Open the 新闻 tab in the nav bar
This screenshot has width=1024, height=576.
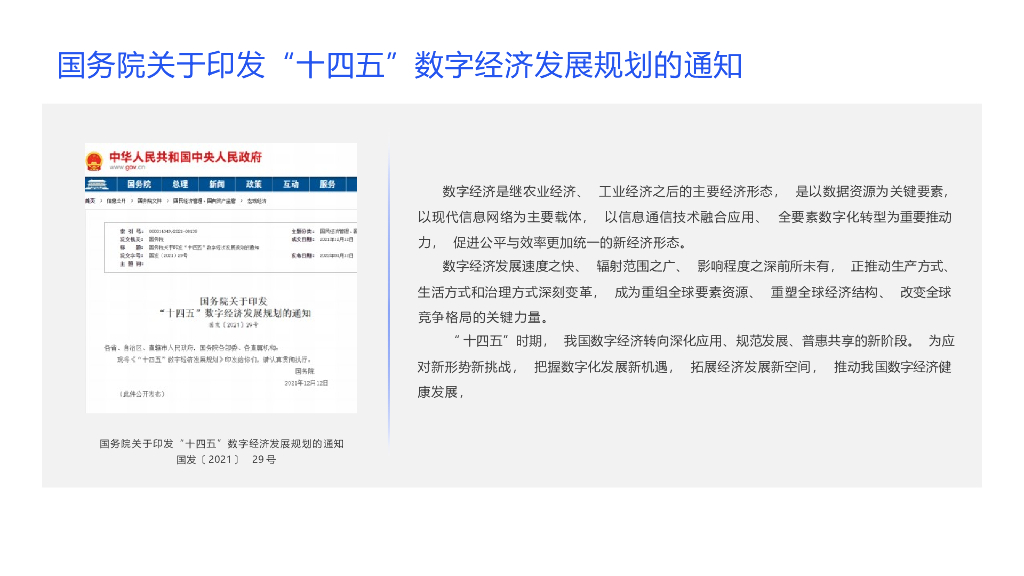pyautogui.click(x=217, y=184)
